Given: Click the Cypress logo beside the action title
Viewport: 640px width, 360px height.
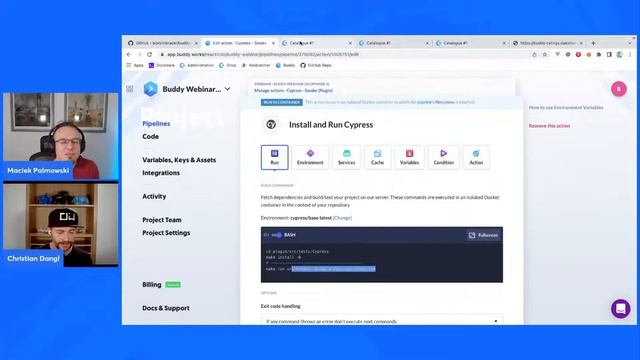Looking at the screenshot, I should click(x=271, y=124).
